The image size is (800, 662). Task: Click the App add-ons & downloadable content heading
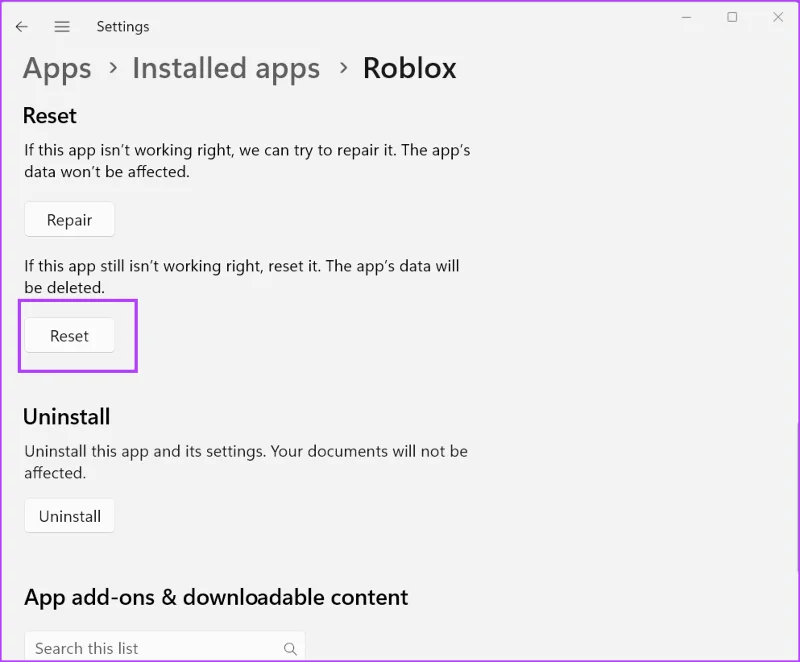(216, 597)
